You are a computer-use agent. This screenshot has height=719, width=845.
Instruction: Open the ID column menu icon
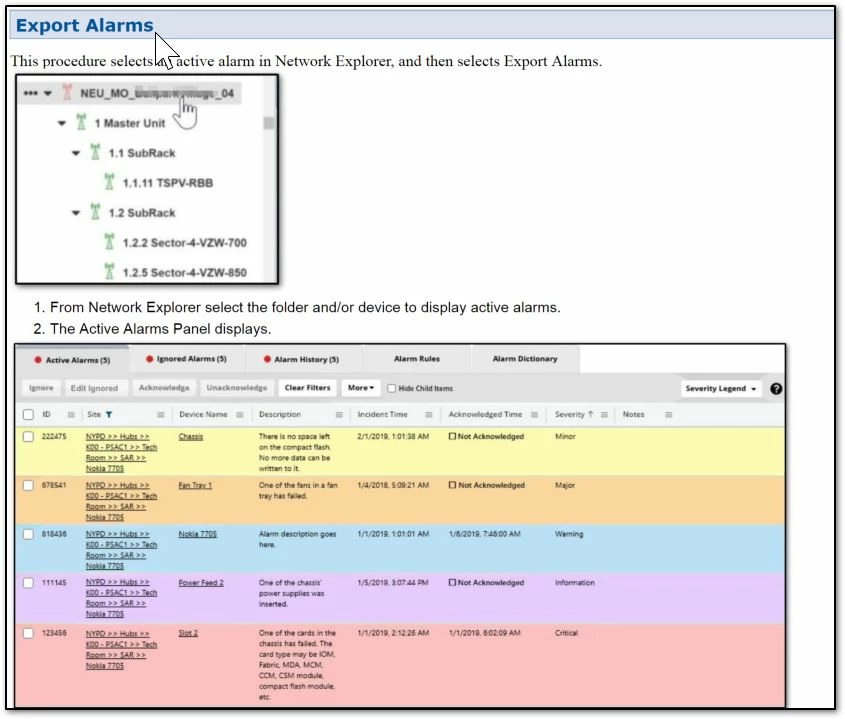click(71, 414)
